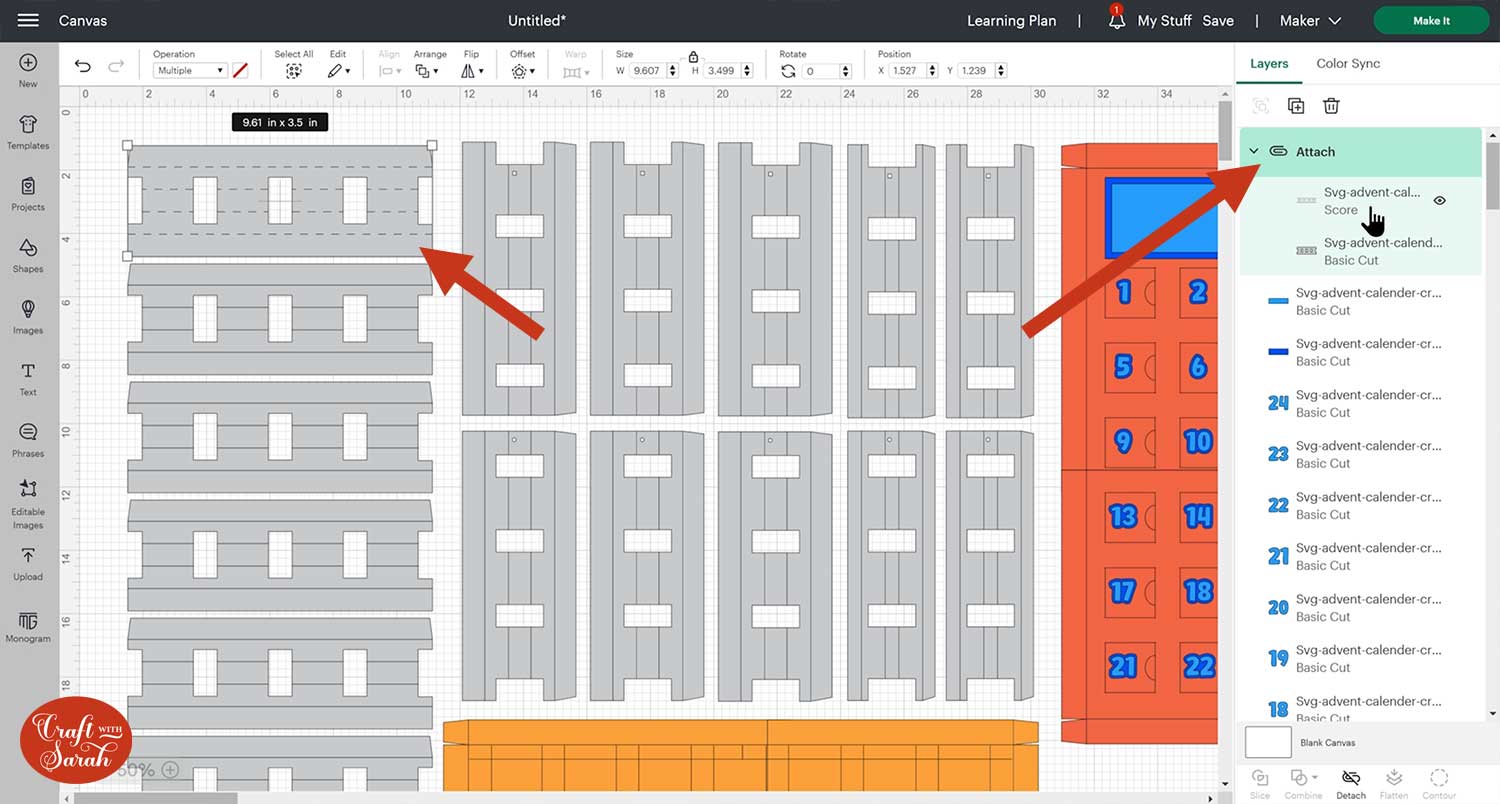Undo the last action

tap(83, 67)
